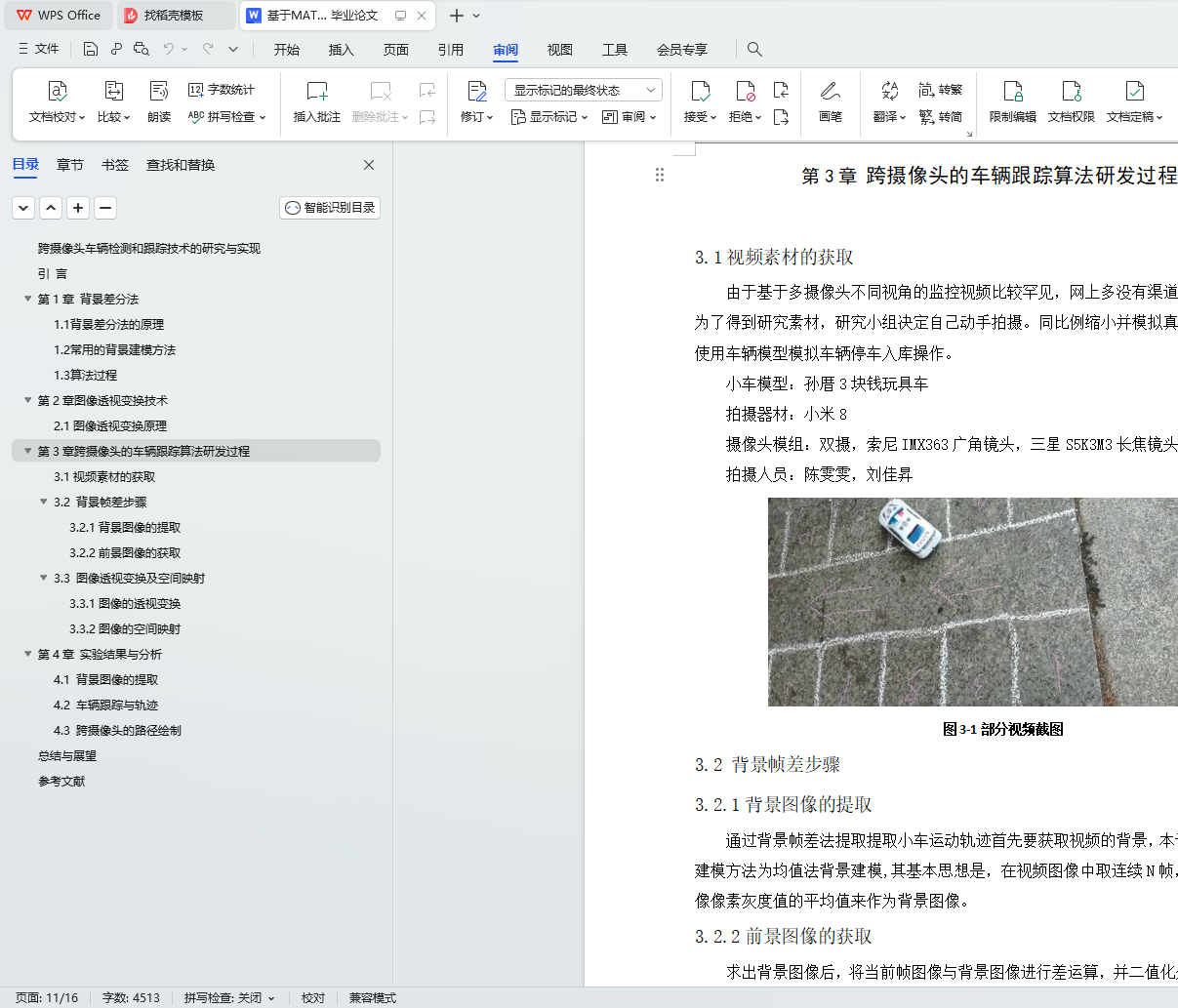Switch to the 开始 ribbon tab
Viewport: 1178px width, 1008px height.
click(287, 50)
